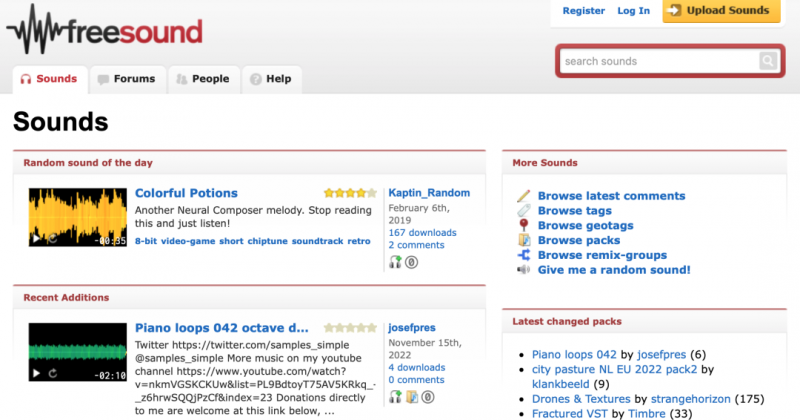
Task: Open Drones & Textures pack link
Action: coord(581,399)
